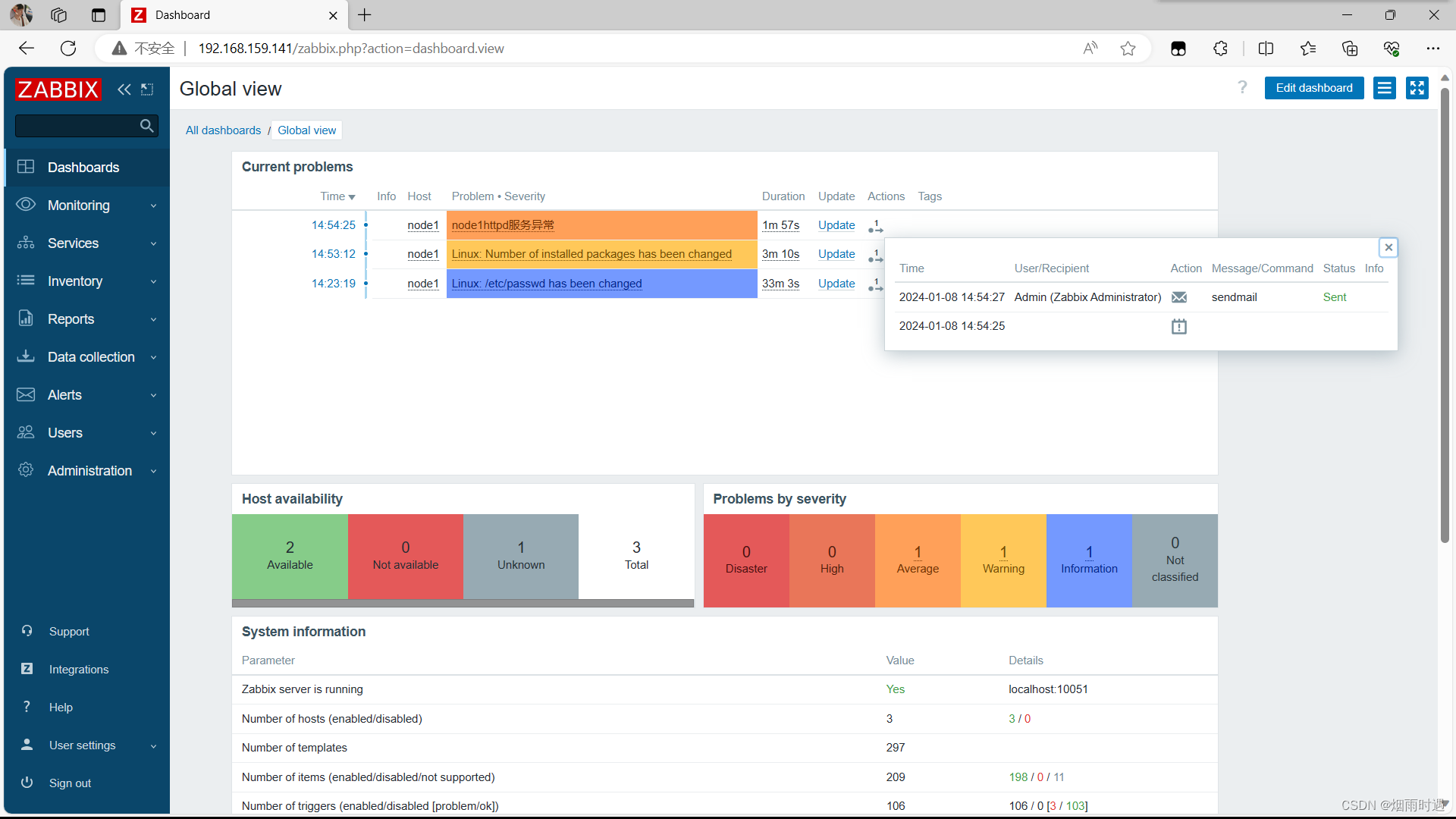Click the Warning severity tile
The image size is (1456, 819).
(1003, 560)
